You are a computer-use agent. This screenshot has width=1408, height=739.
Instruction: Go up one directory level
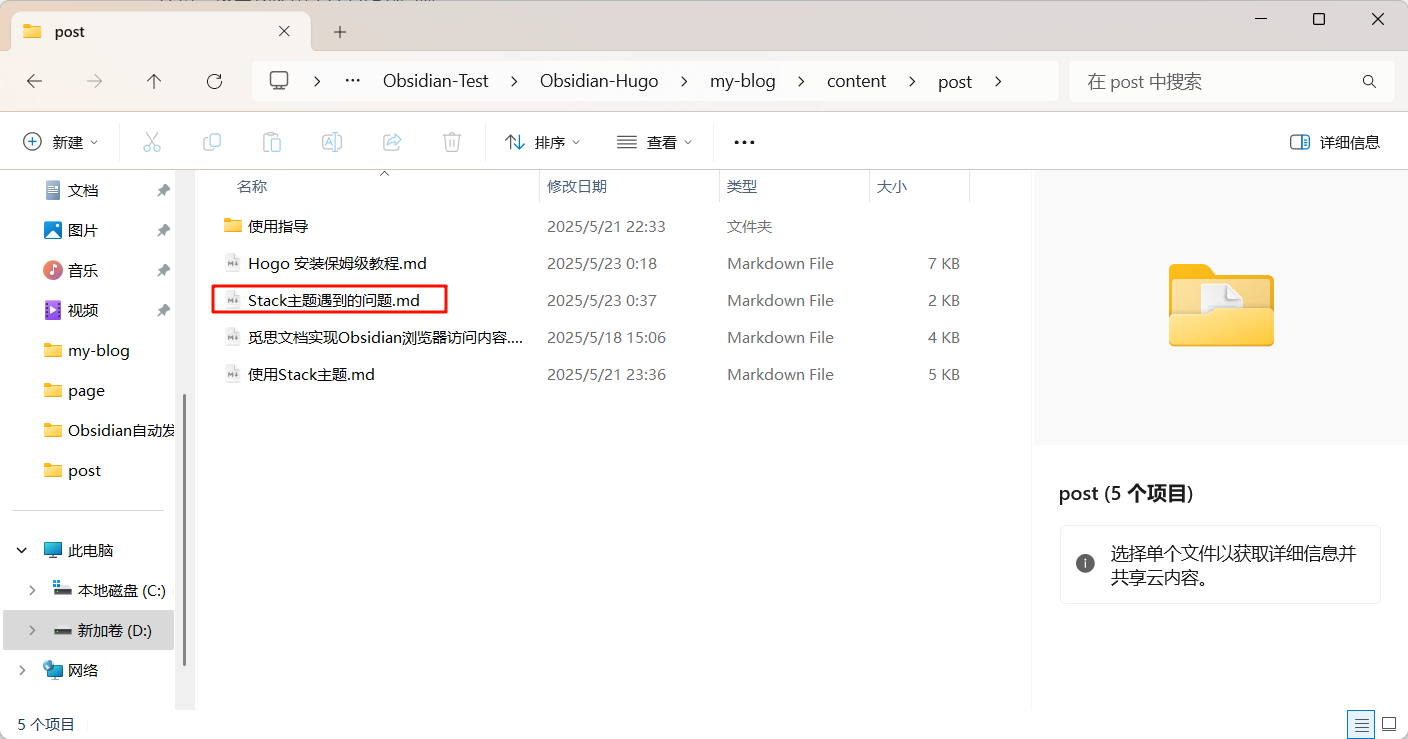[x=154, y=82]
